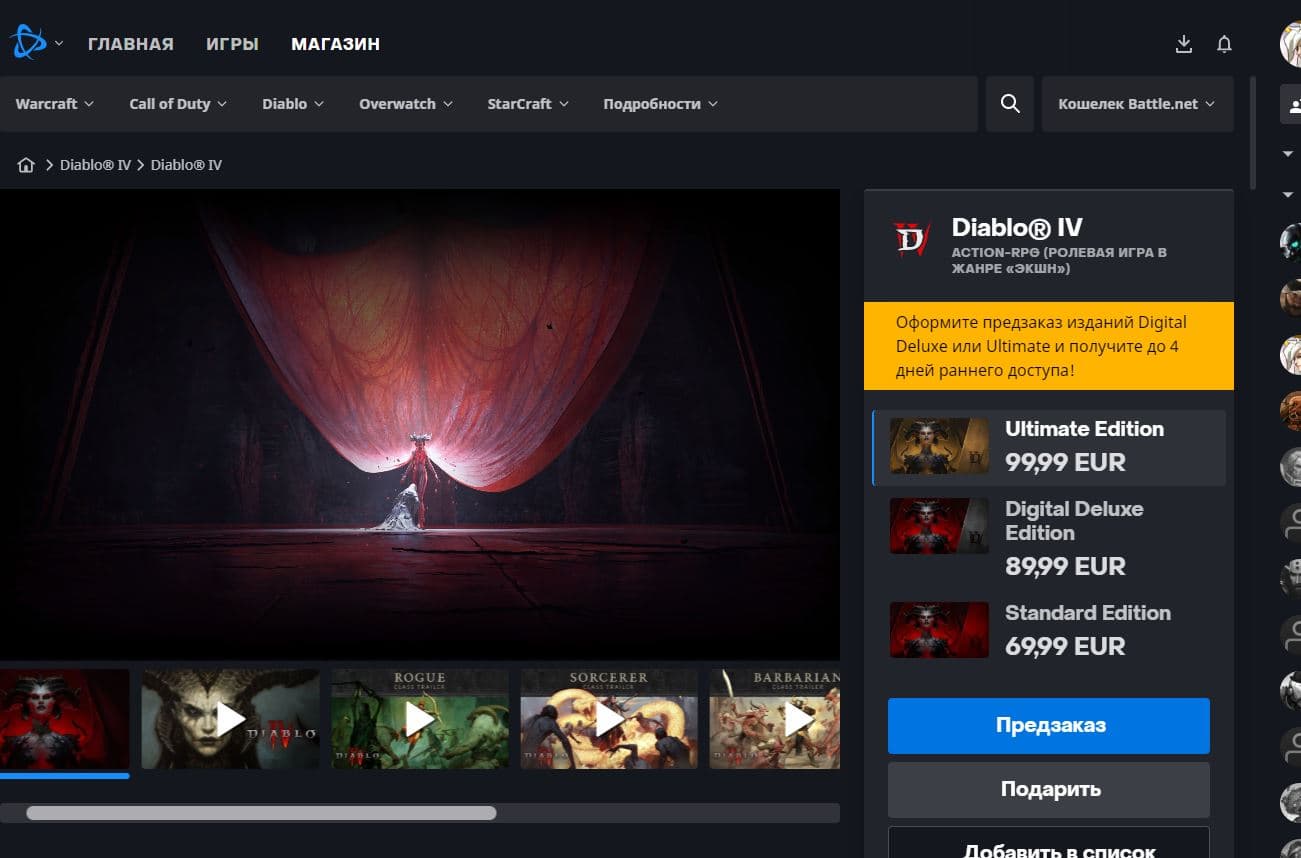The width and height of the screenshot is (1301, 858).
Task: Switch to the ГЛАВНАЯ tab
Action: point(131,44)
